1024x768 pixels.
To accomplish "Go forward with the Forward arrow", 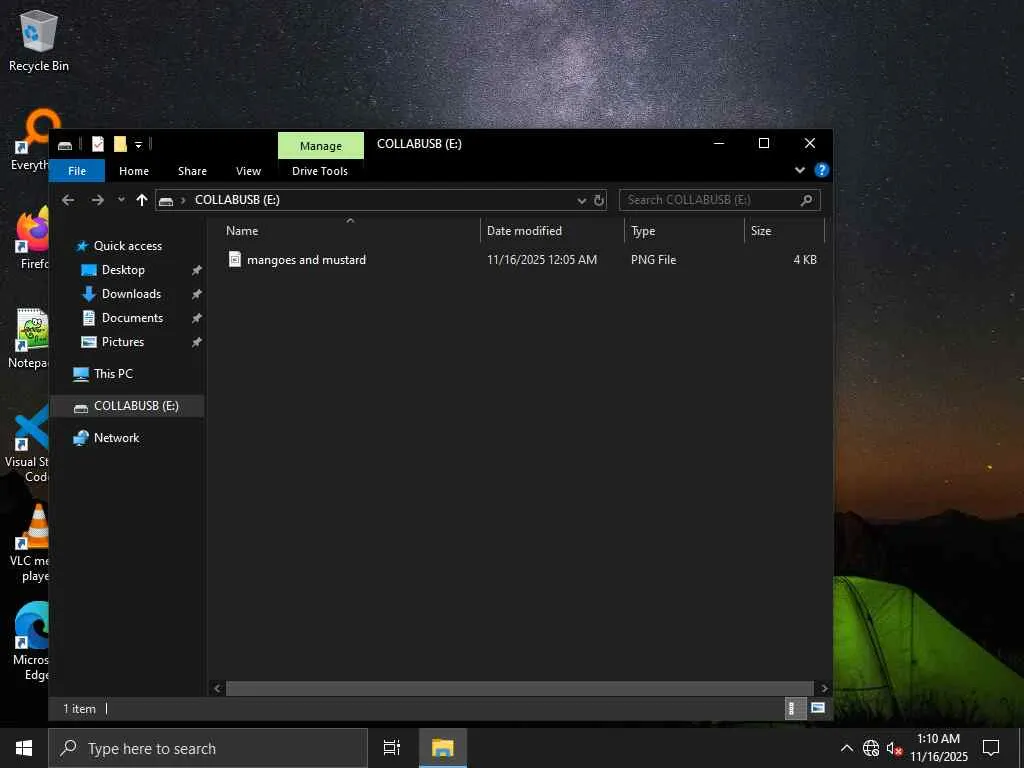I will click(97, 200).
